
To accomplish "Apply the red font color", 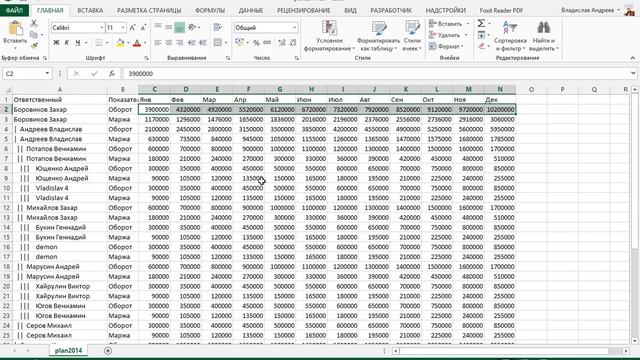I will (137, 42).
